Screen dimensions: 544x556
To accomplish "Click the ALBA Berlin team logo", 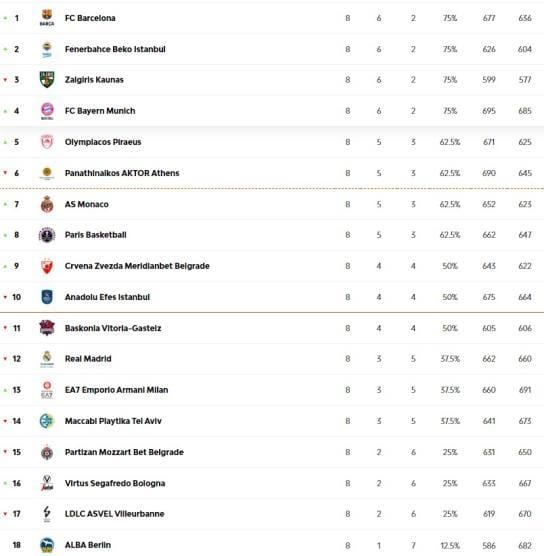I will (47, 545).
